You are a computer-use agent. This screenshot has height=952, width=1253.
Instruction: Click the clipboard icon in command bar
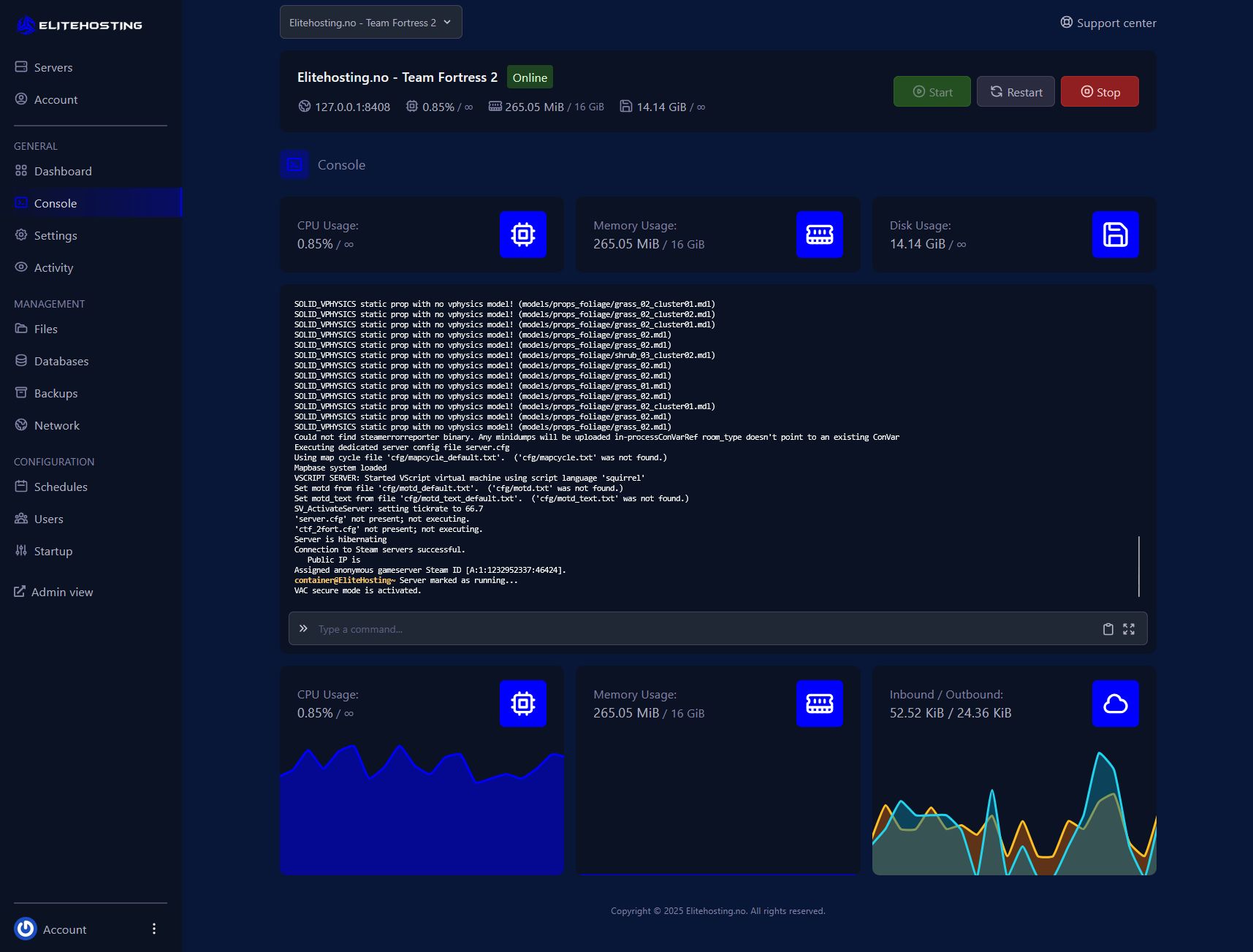pos(1108,629)
